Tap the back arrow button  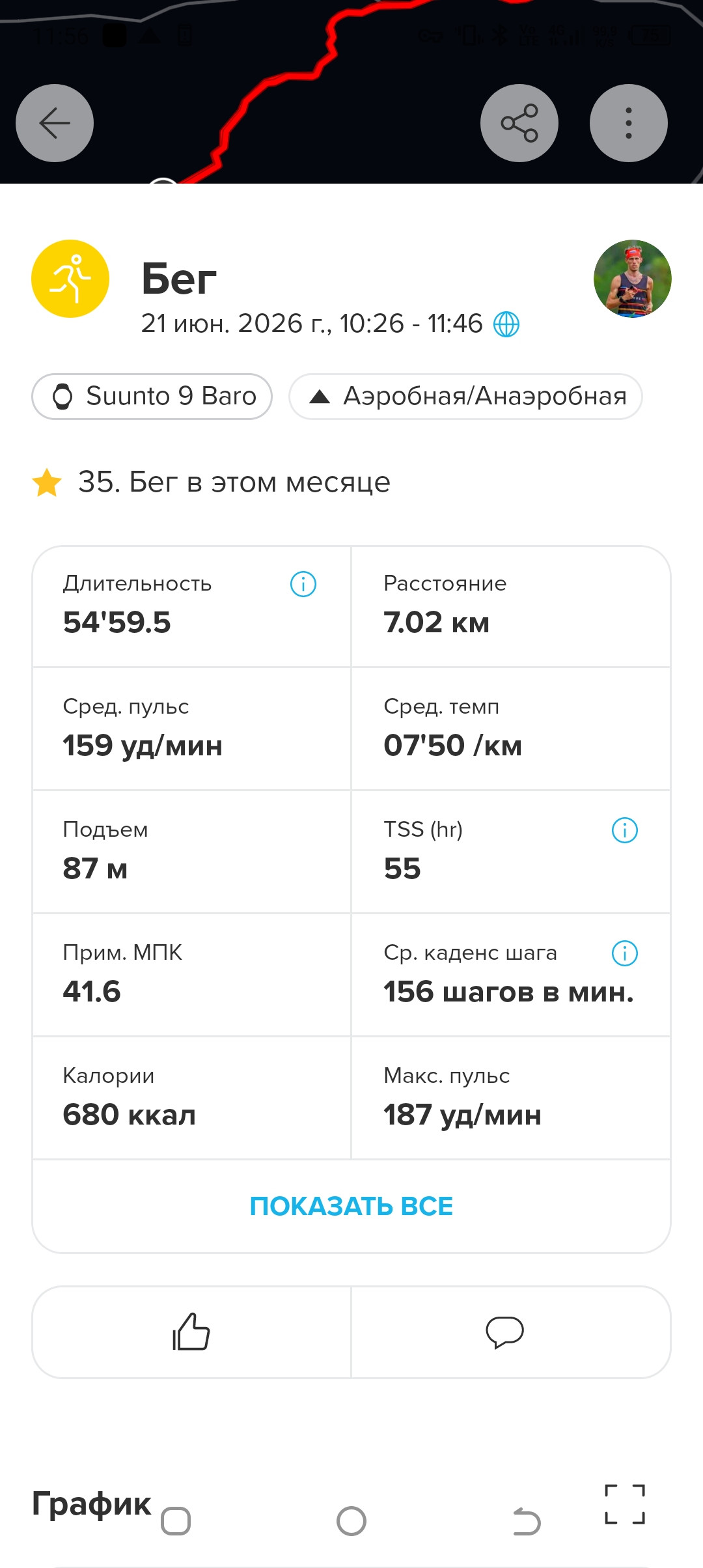pos(55,123)
